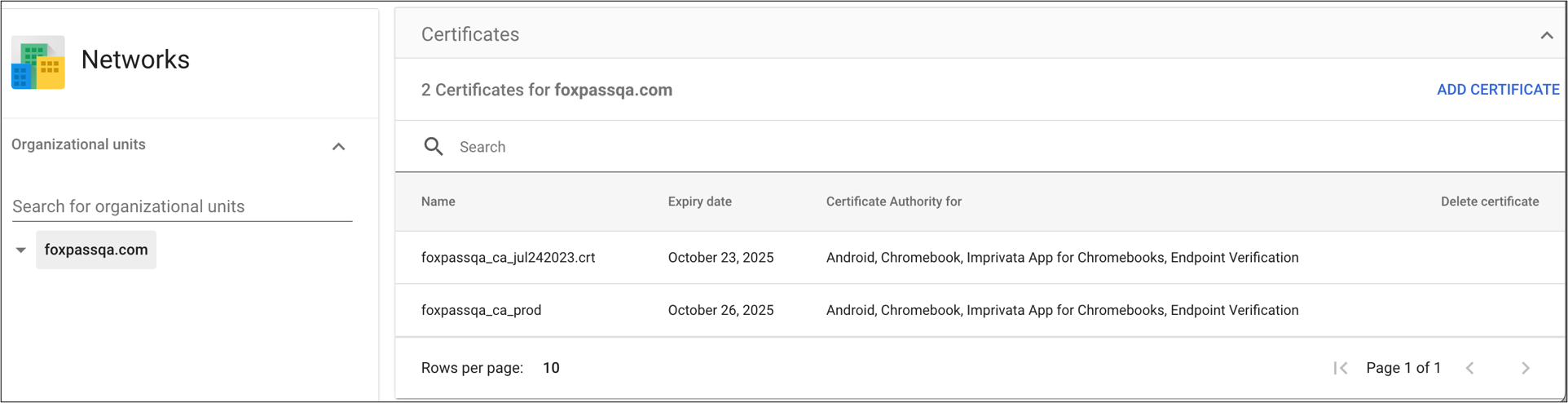The width and height of the screenshot is (1568, 403).
Task: Focus Search for organizational units field
Action: pyautogui.click(x=182, y=206)
